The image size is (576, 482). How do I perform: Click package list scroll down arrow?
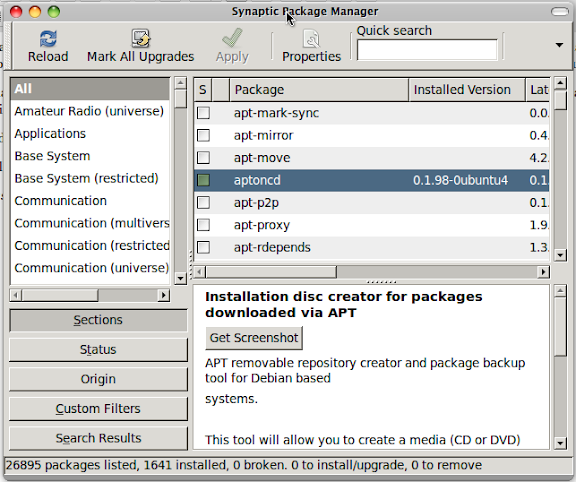[x=560, y=255]
